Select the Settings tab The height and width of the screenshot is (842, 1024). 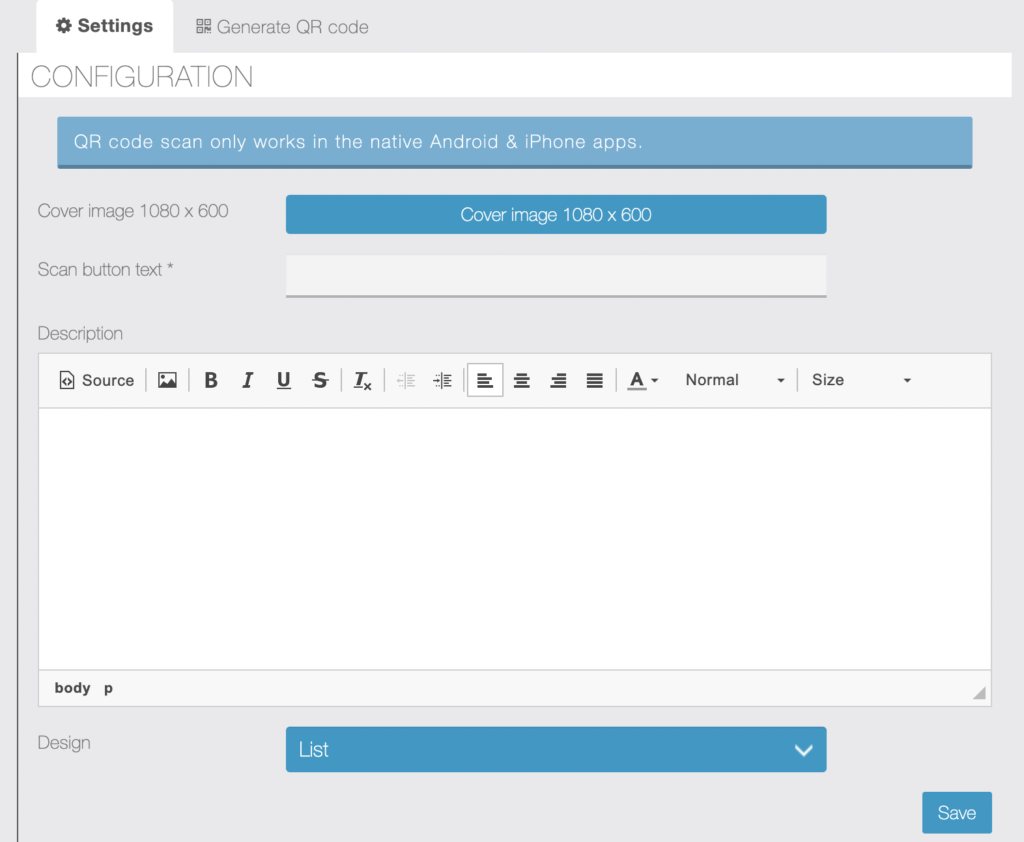[x=104, y=26]
